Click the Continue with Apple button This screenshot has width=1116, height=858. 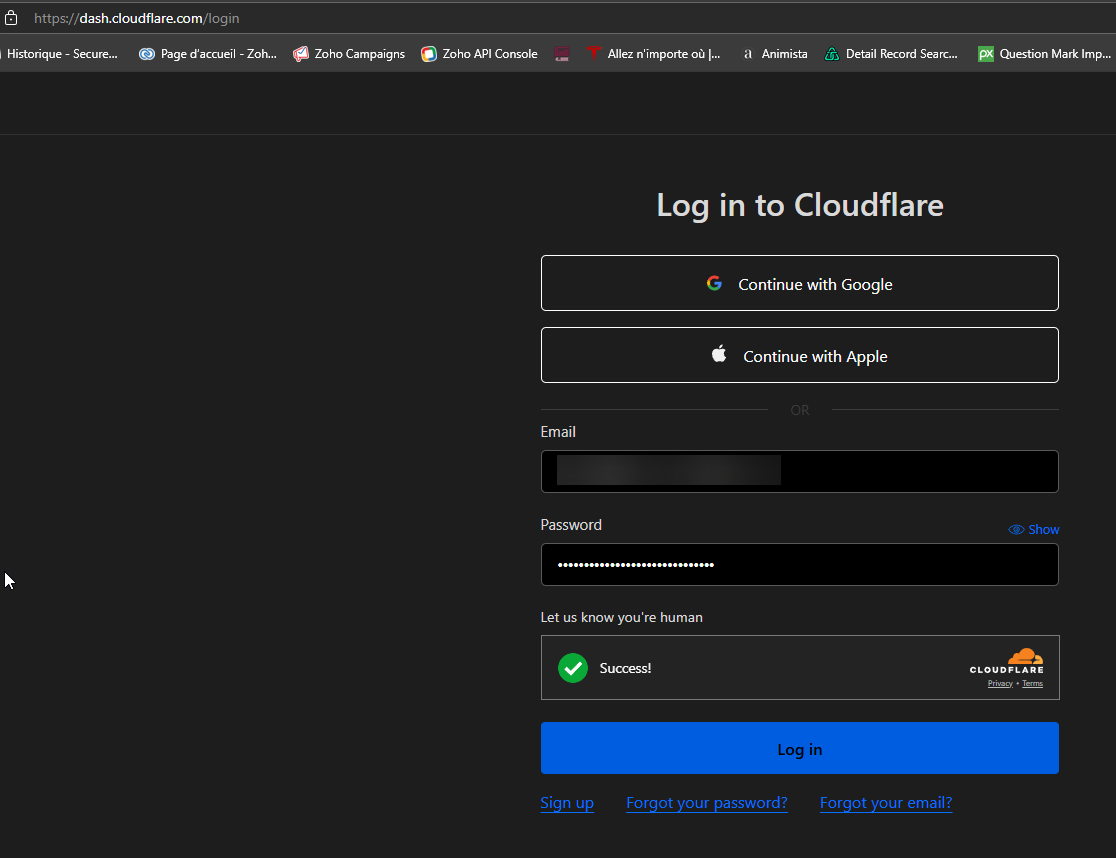(799, 355)
